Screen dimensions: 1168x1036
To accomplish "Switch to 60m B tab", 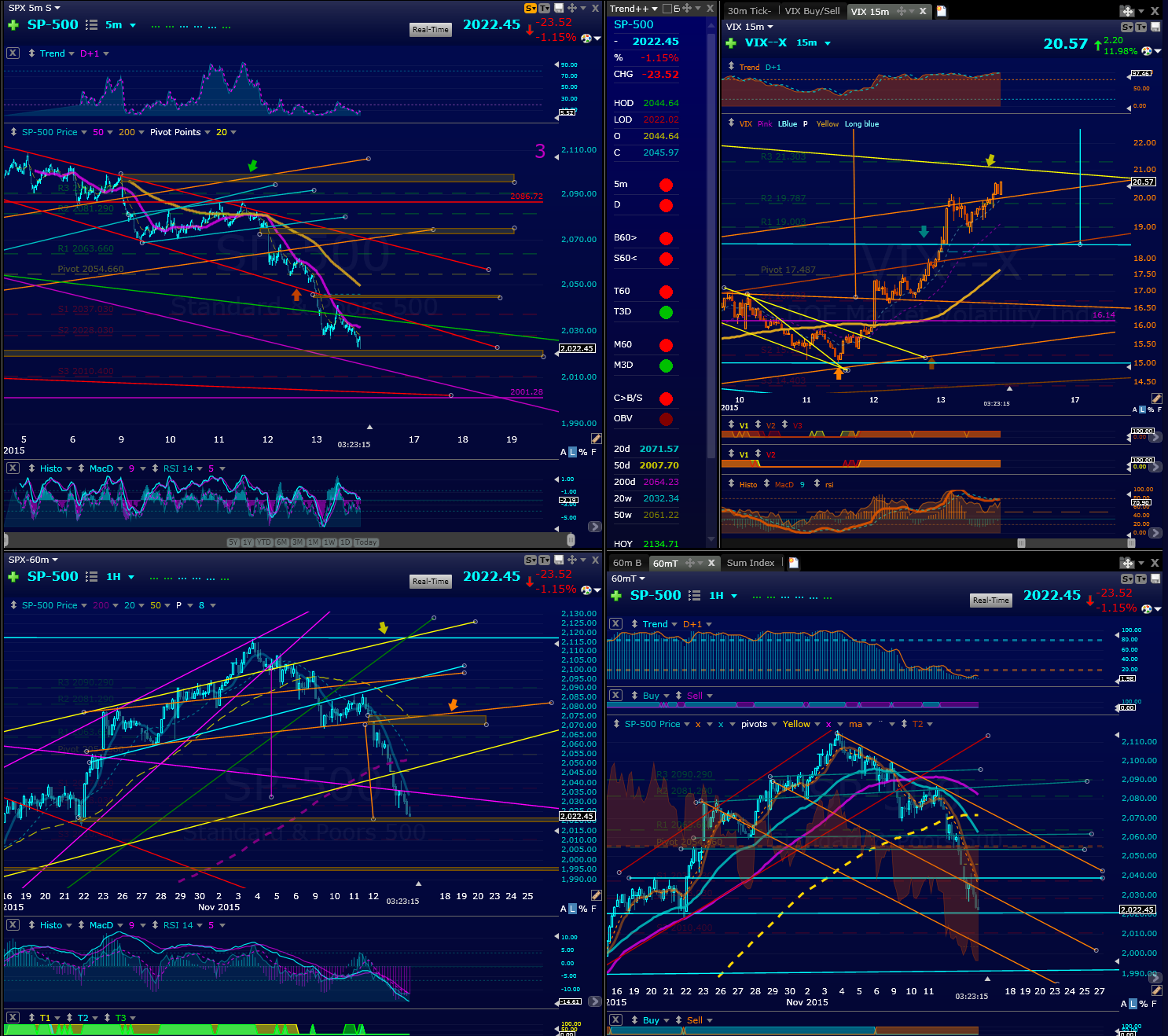I will click(x=626, y=563).
